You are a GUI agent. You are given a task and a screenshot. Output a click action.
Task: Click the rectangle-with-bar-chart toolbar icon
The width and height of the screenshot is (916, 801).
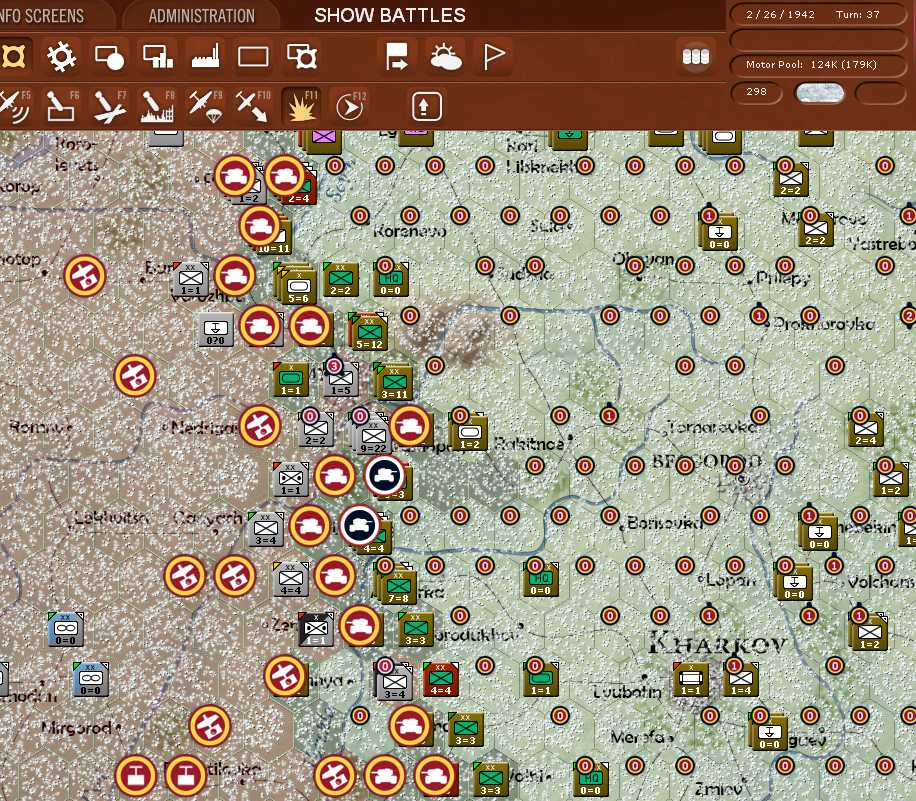[158, 57]
